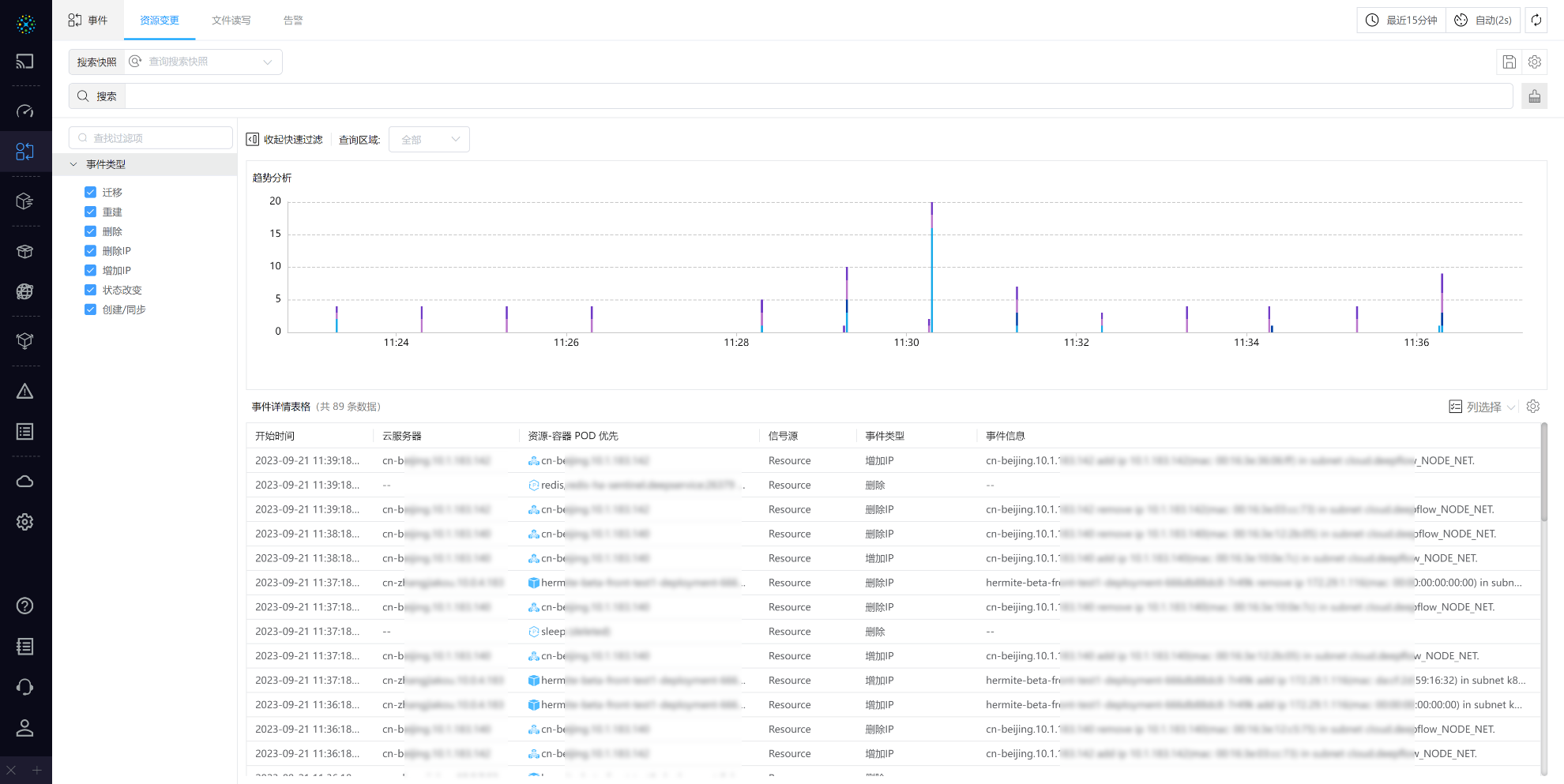
Task: Collapse the 事件类型 filter group
Action: (74, 164)
